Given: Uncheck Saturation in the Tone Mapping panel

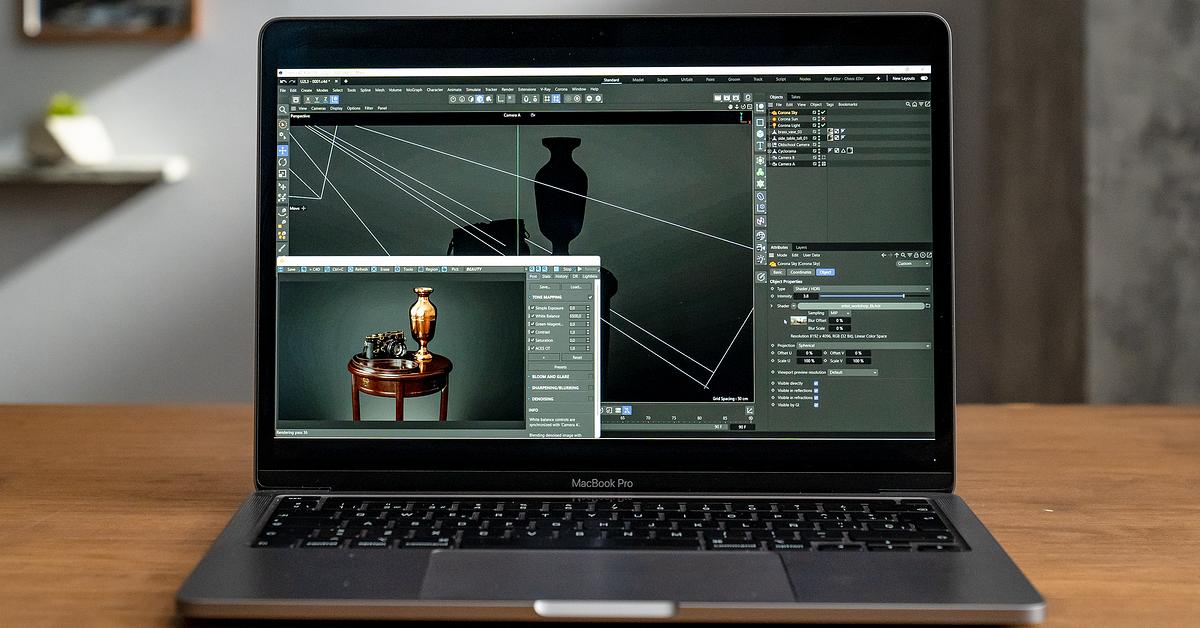Looking at the screenshot, I should 531,341.
